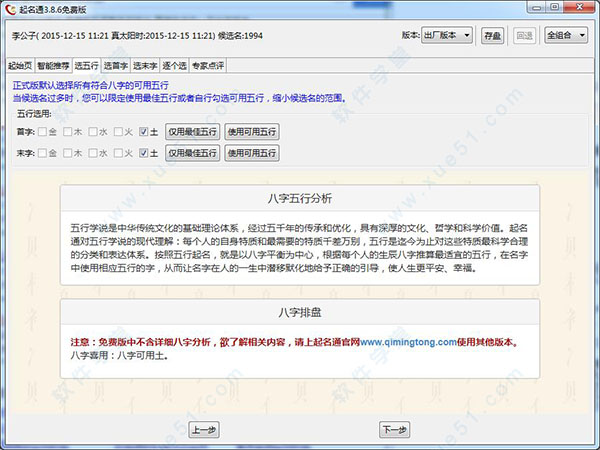Click 仅用最佳五行 button in 首字 row
The image size is (600, 450).
[192, 131]
